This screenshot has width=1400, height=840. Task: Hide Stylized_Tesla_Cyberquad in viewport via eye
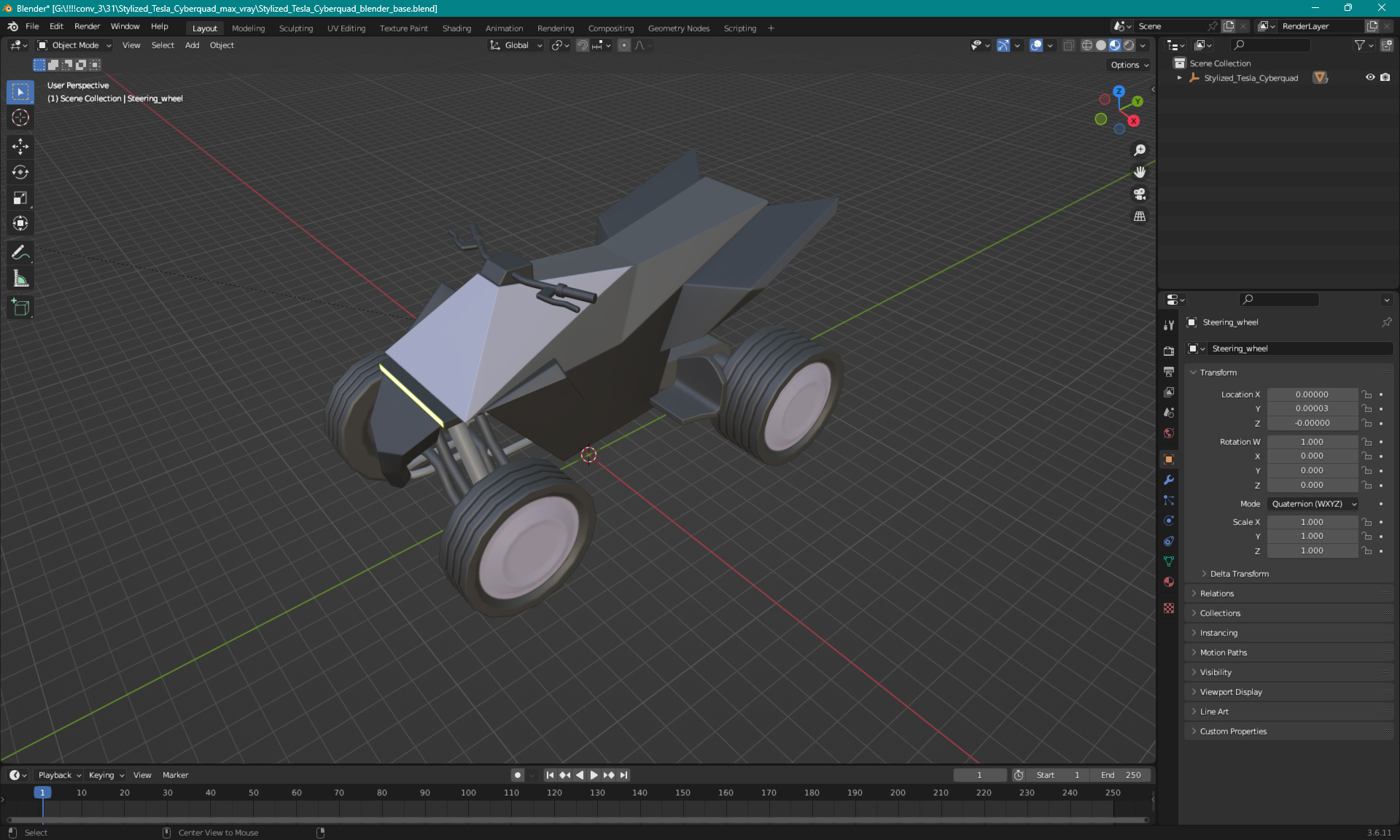(x=1370, y=77)
